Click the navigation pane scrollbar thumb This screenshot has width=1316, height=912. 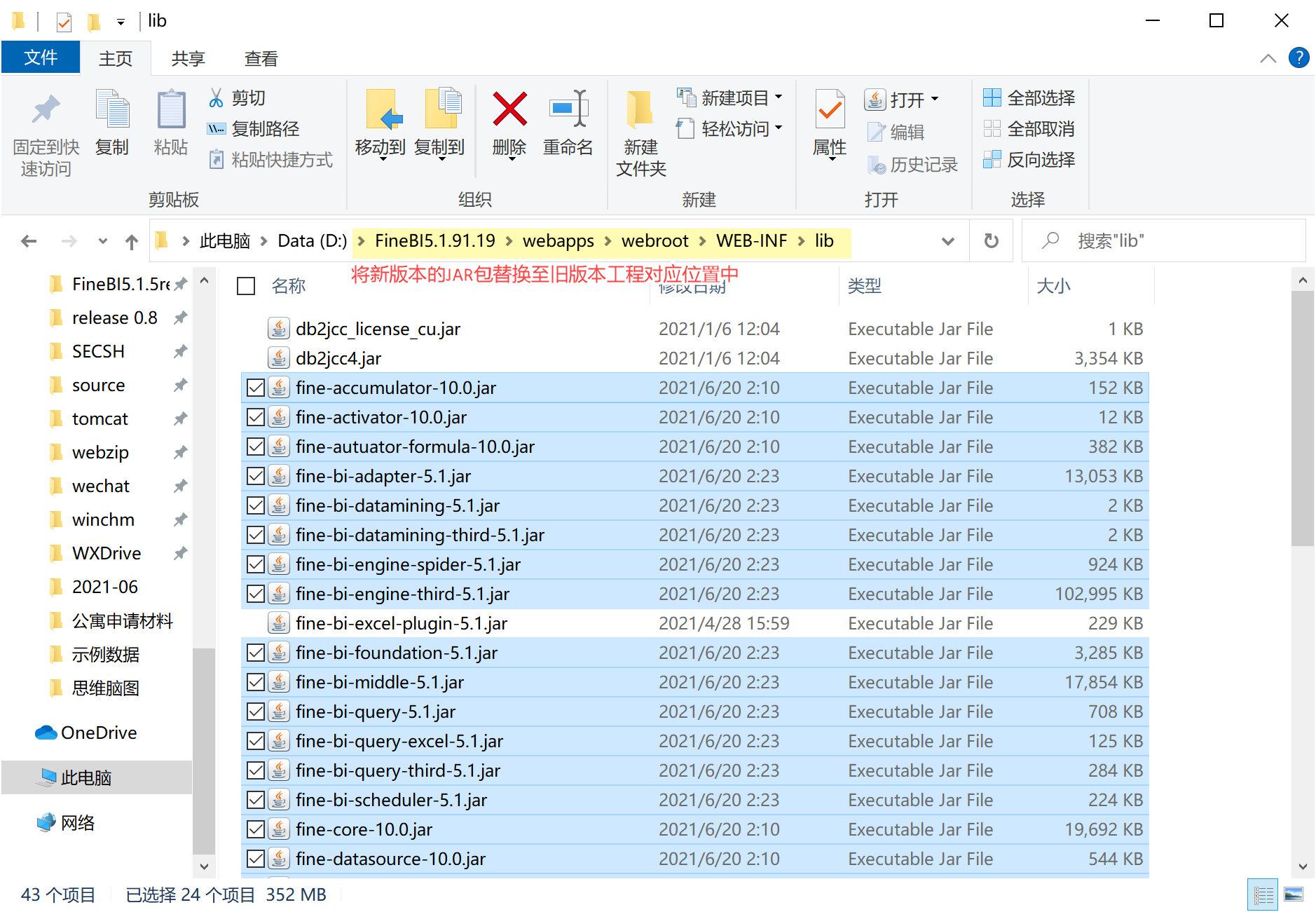point(204,753)
